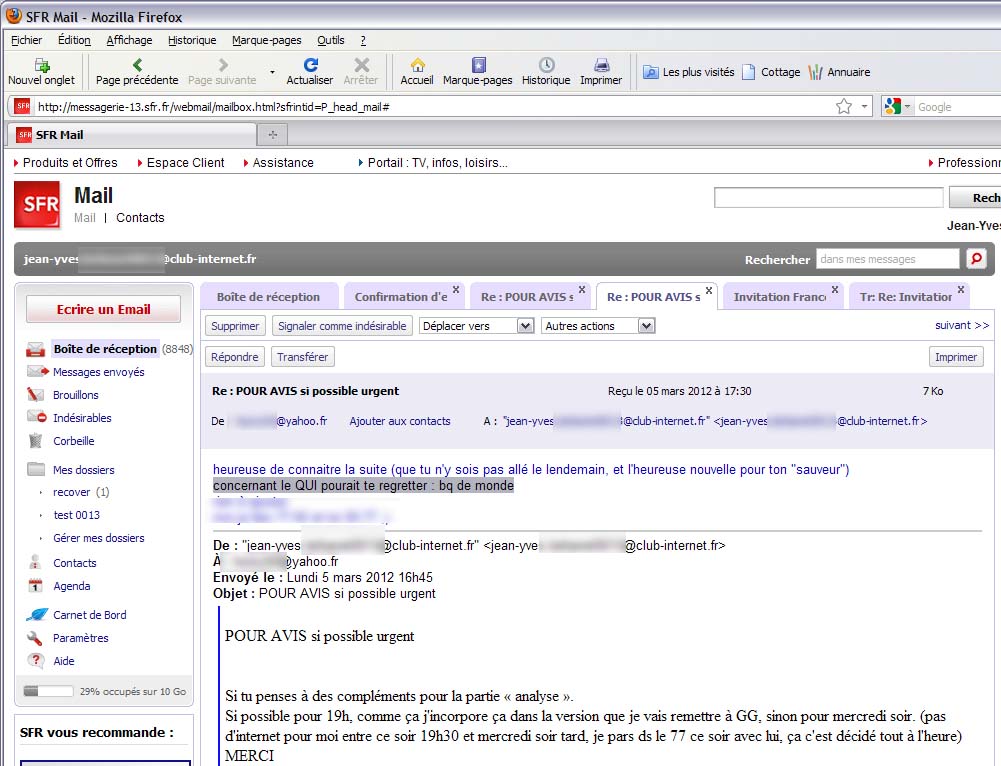The width and height of the screenshot is (1001, 766).
Task: Open the navigation history dropdown arrow
Action: (x=273, y=72)
